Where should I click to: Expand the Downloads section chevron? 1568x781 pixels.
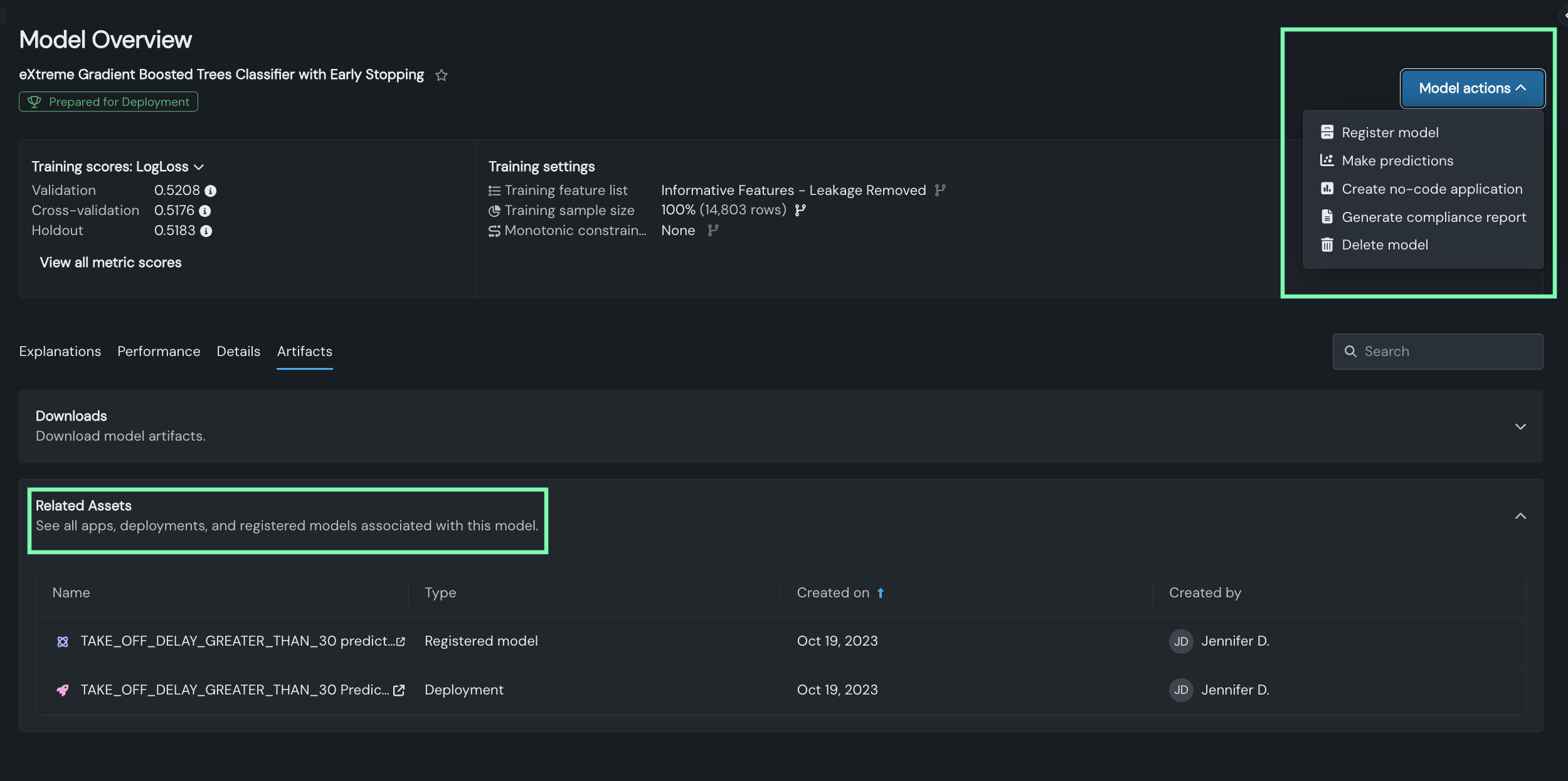(x=1520, y=427)
